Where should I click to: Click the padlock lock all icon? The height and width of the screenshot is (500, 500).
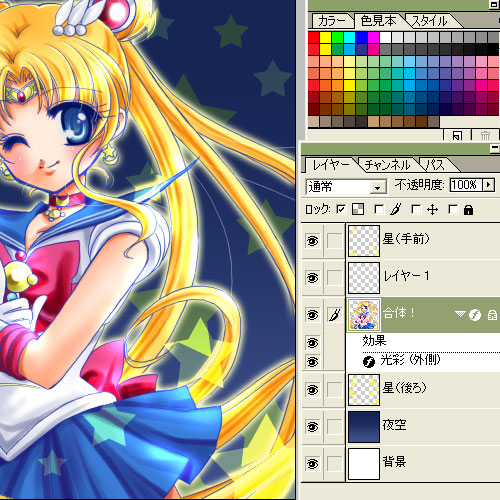tap(468, 210)
